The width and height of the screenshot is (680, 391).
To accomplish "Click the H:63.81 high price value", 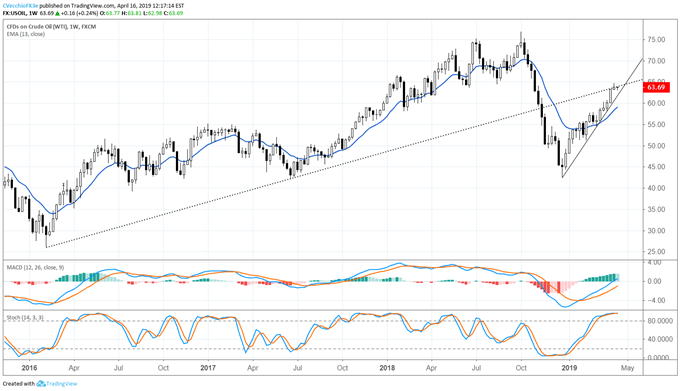I will [131, 13].
